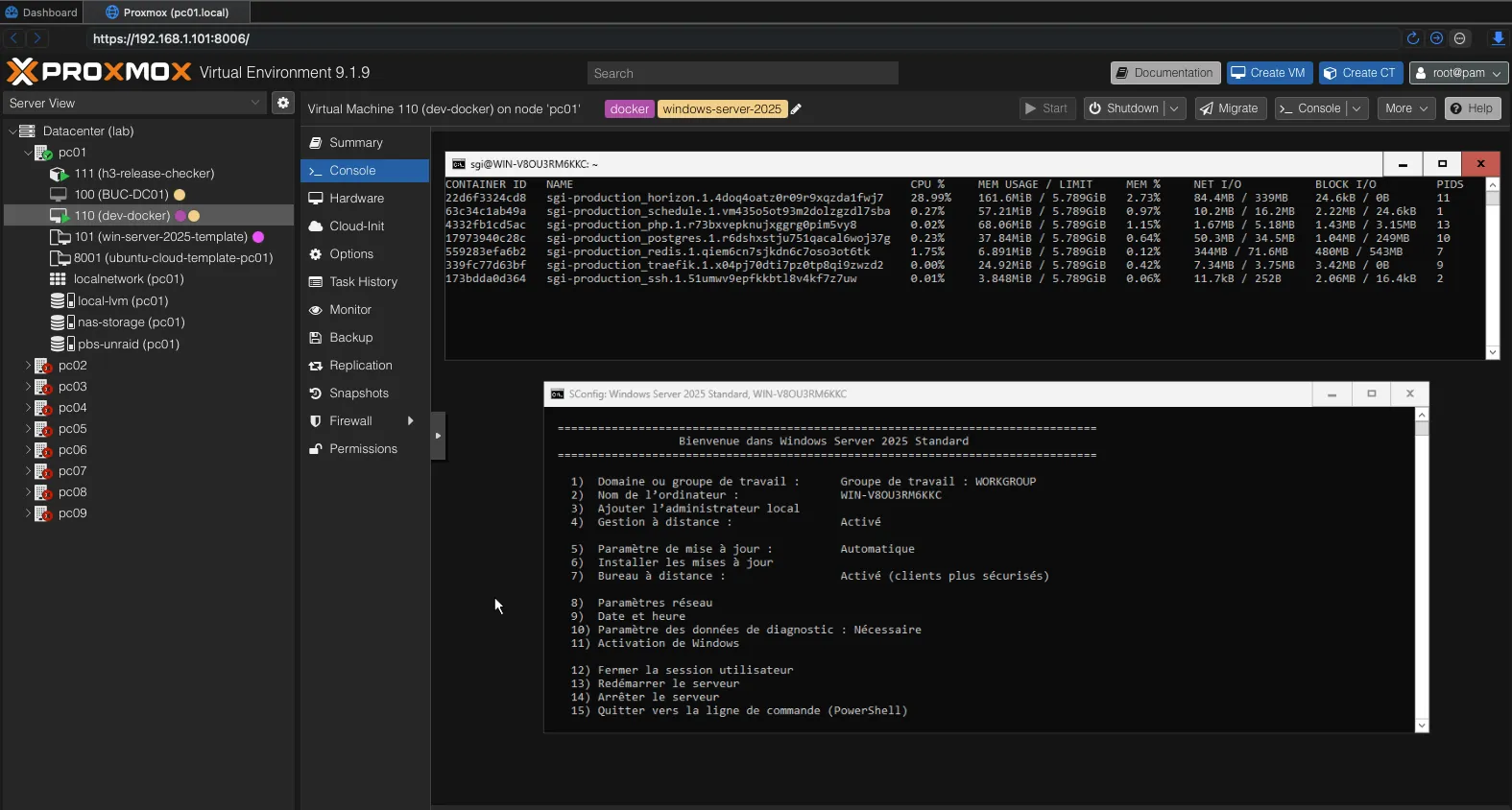Select the pc09 node

[x=72, y=513]
